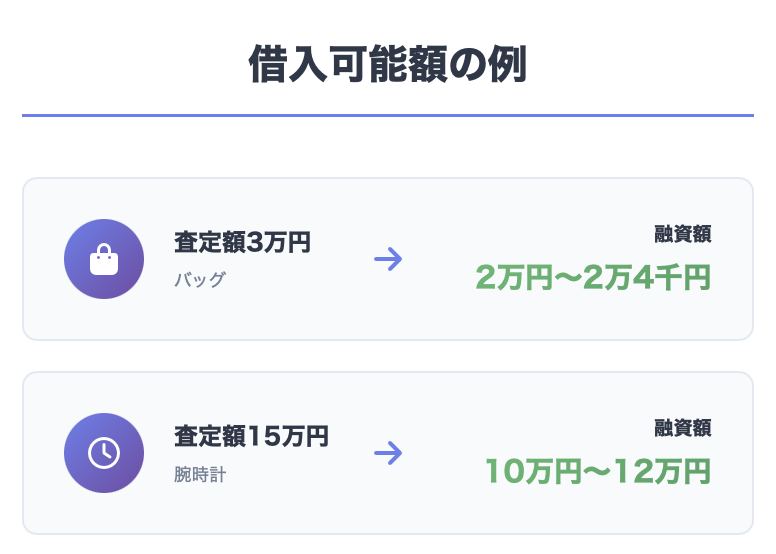
Task: Click the upper loan amount 2万4千円
Action: 646,277
